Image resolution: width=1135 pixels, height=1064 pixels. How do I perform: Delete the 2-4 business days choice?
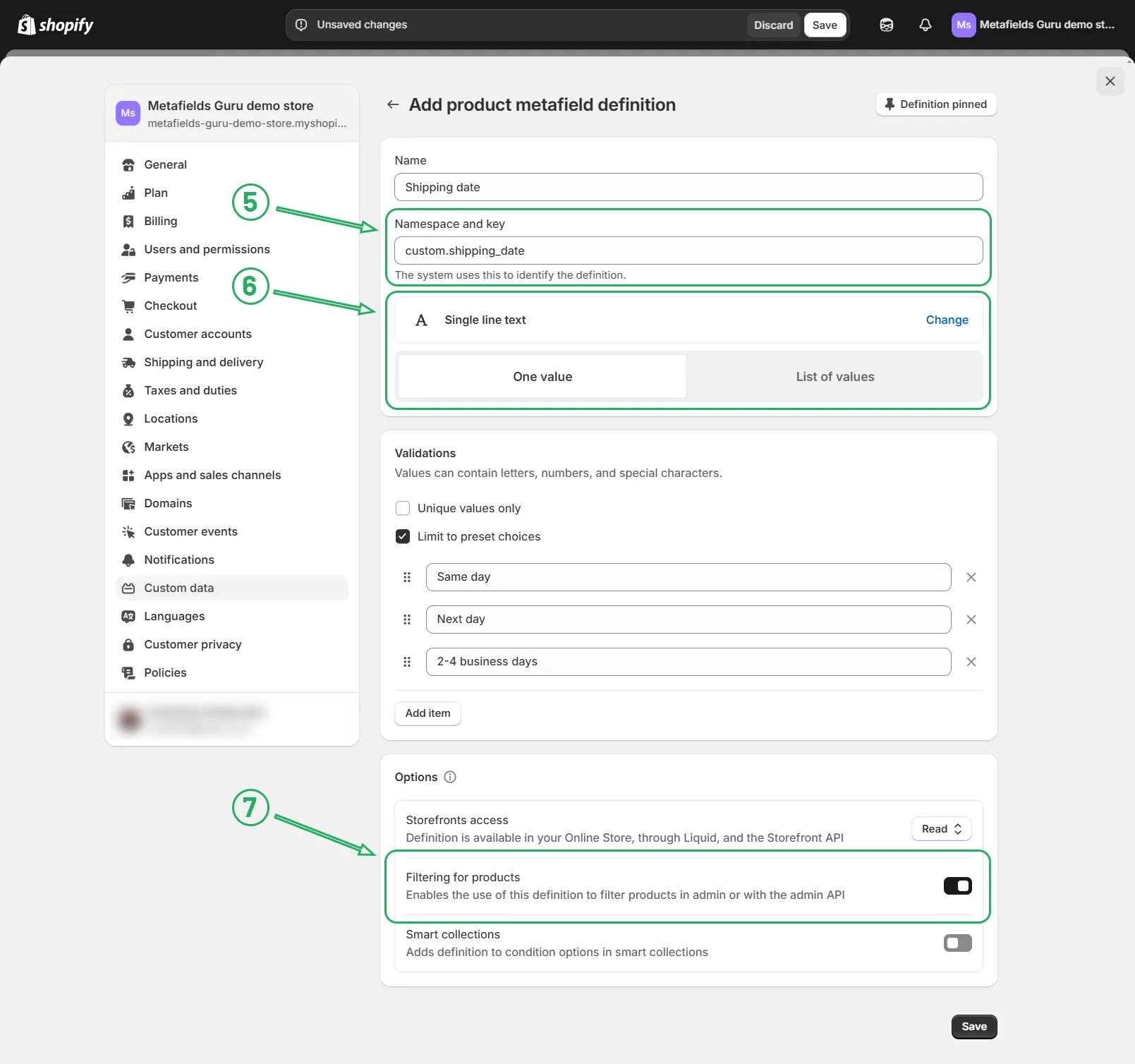pyautogui.click(x=971, y=662)
